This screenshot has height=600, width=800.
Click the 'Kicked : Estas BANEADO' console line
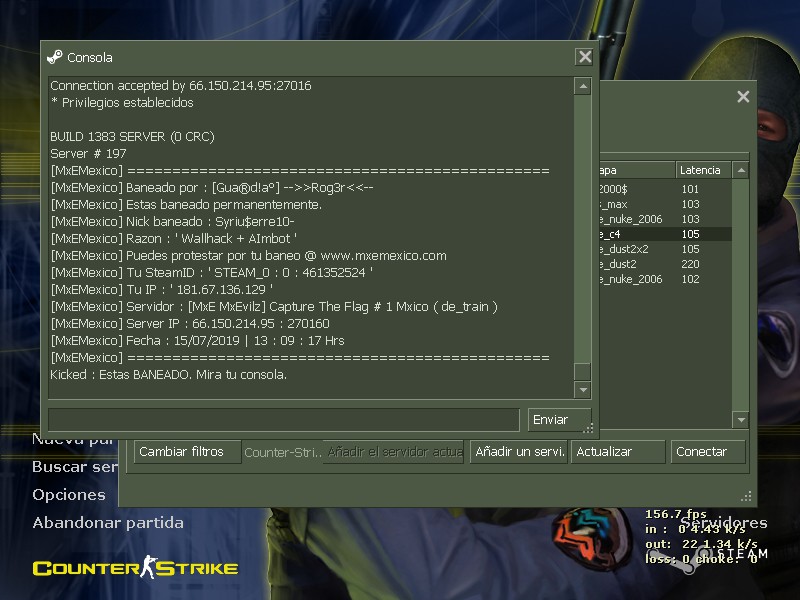(x=168, y=375)
